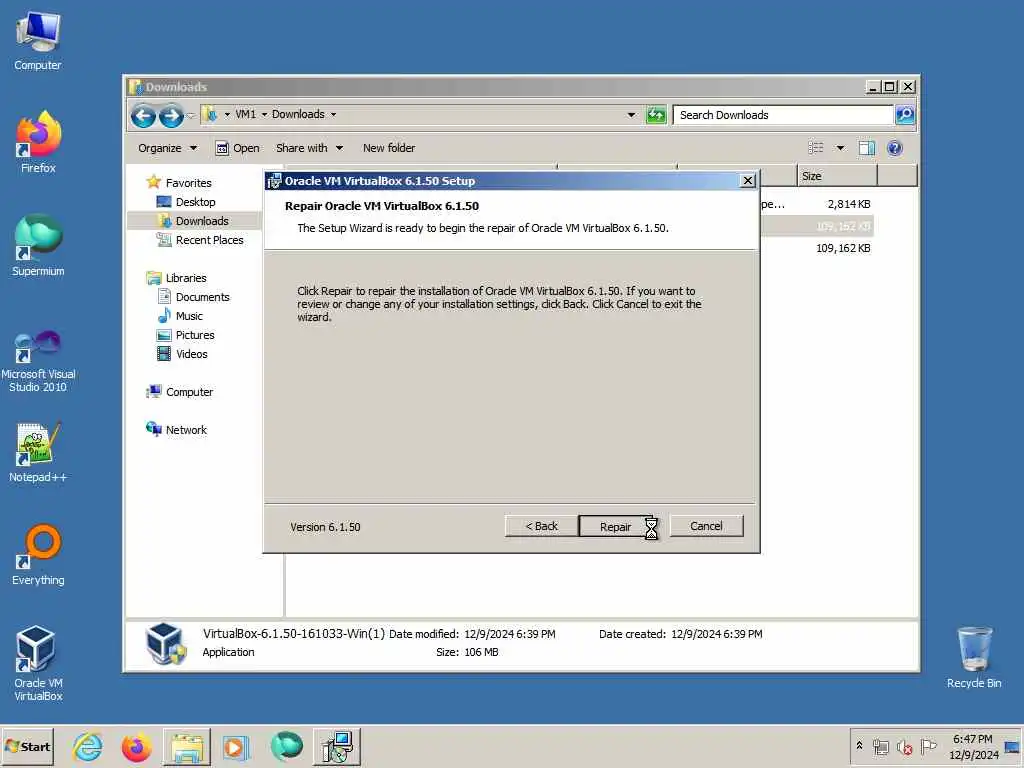
Task: Open the Recycle Bin
Action: [x=974, y=657]
